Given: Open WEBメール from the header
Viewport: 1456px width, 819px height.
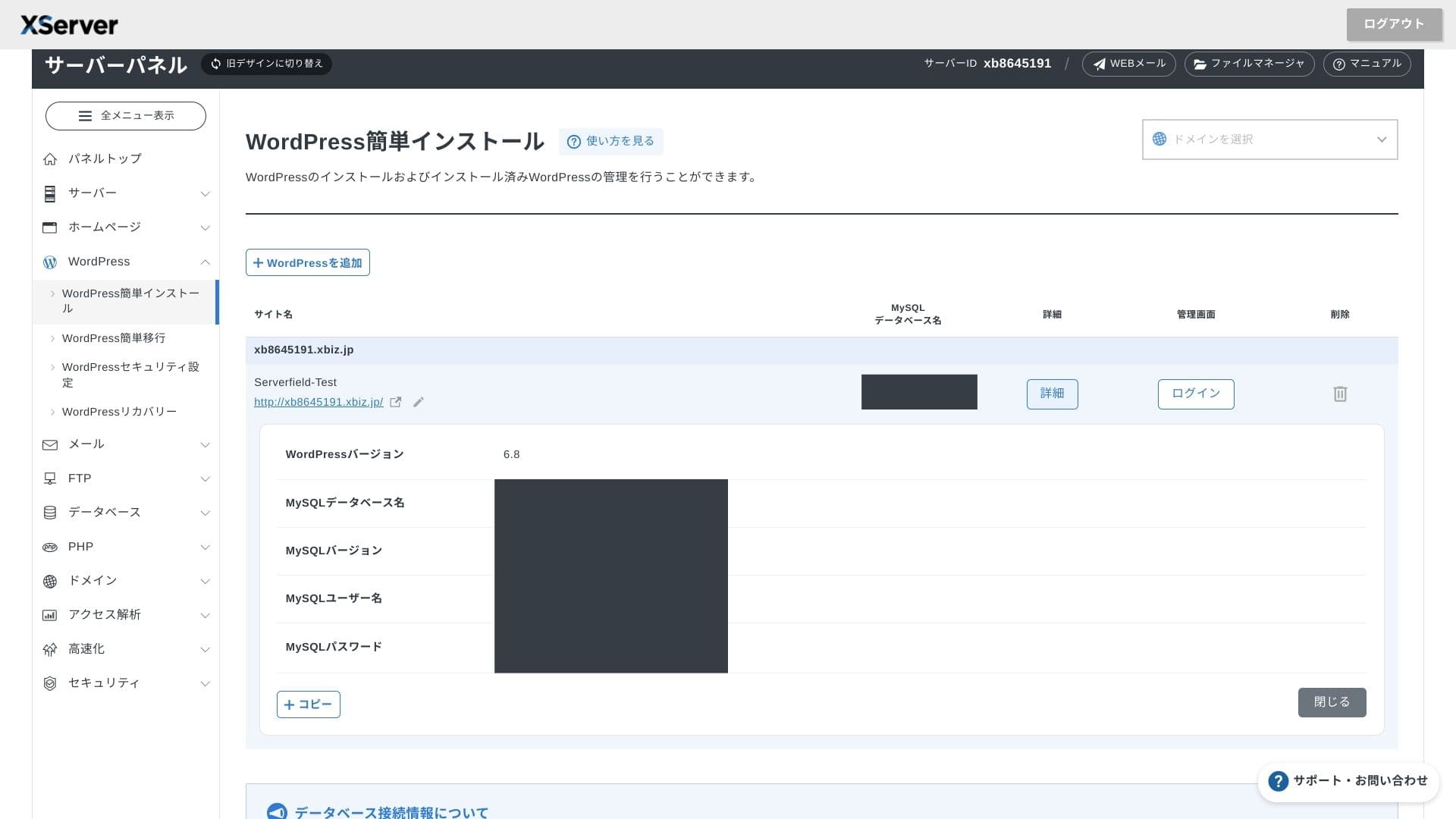Looking at the screenshot, I should pos(1128,64).
